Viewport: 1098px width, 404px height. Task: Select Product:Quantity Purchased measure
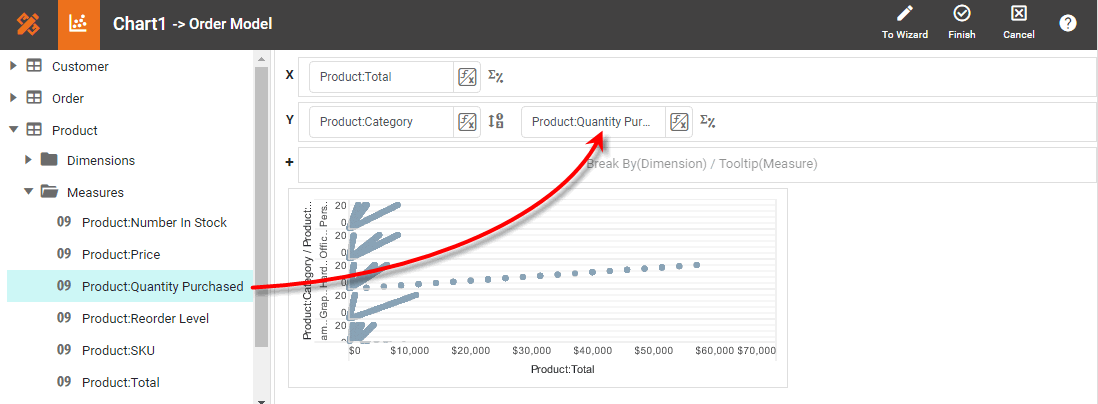pos(162,287)
